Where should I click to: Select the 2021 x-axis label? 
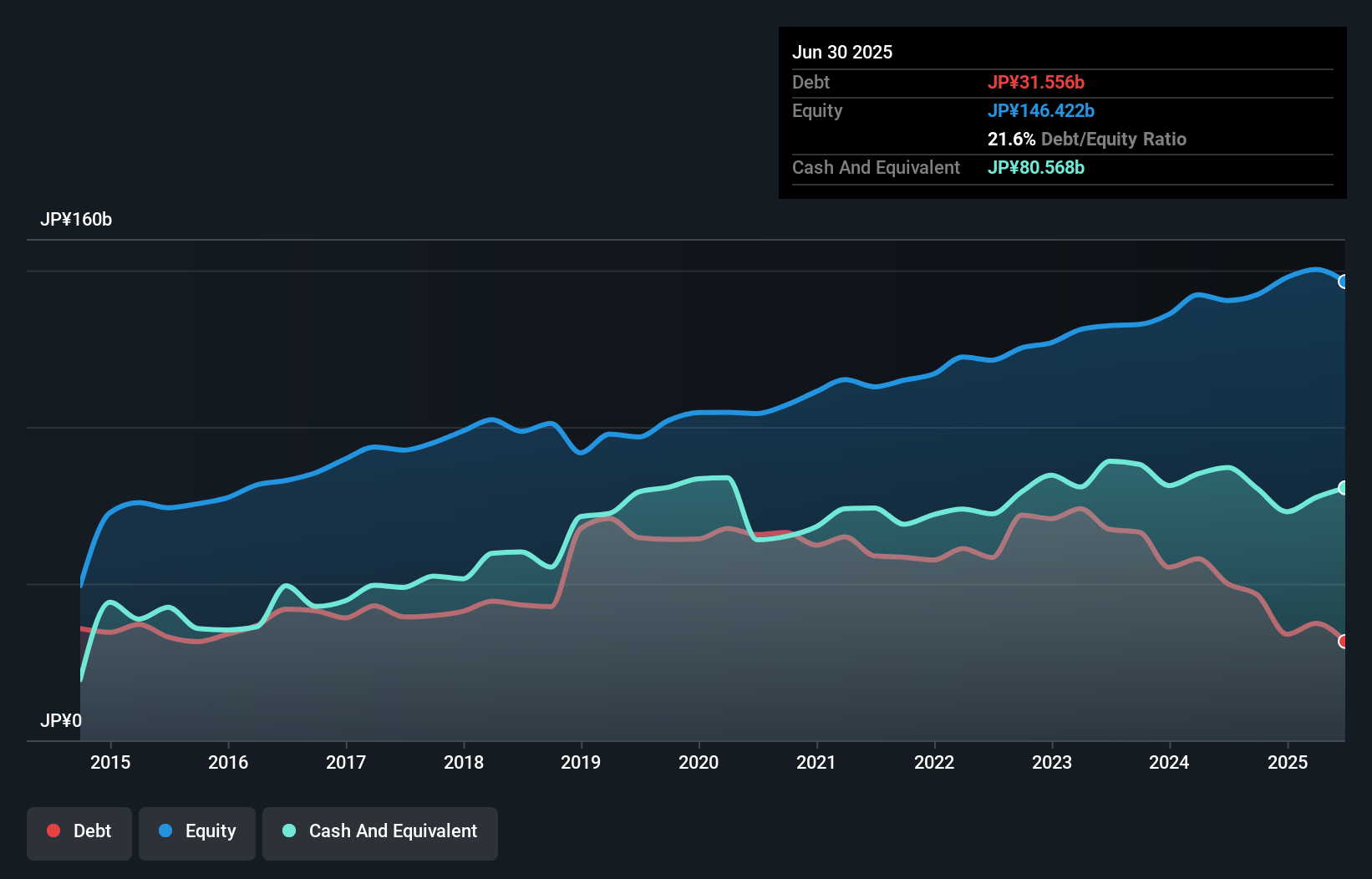[x=816, y=762]
